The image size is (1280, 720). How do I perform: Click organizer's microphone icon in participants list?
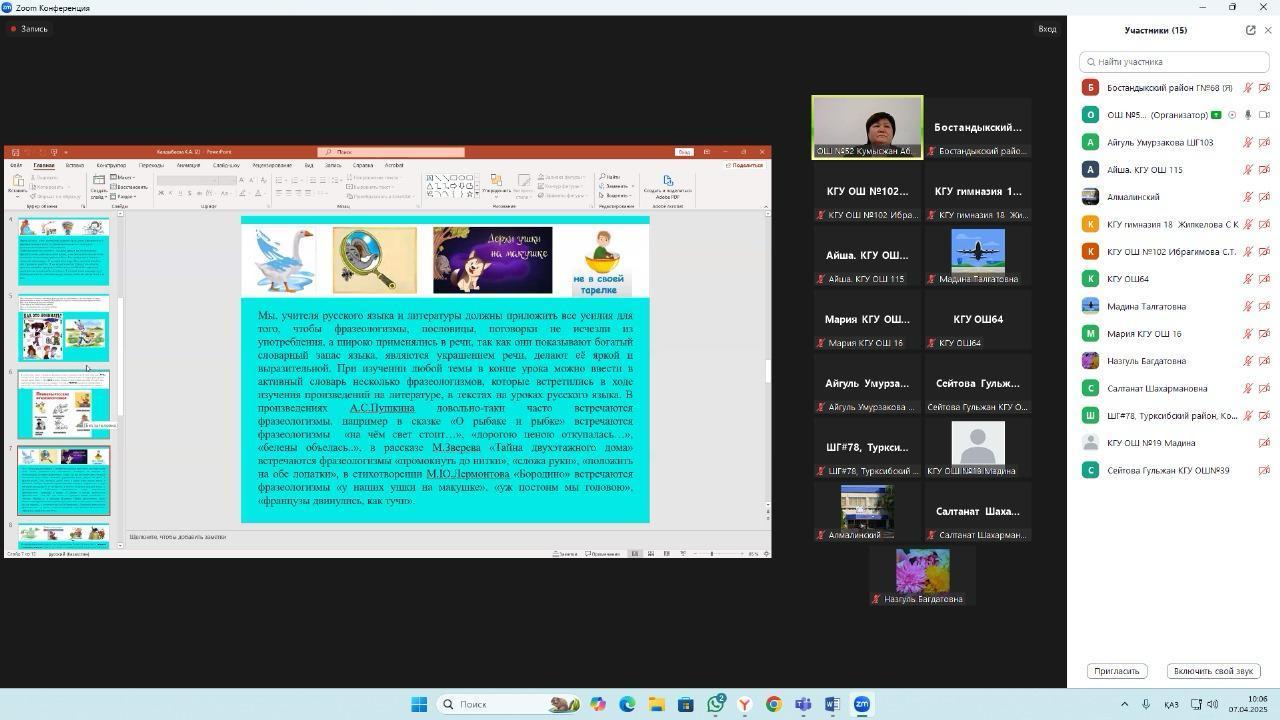point(1248,115)
